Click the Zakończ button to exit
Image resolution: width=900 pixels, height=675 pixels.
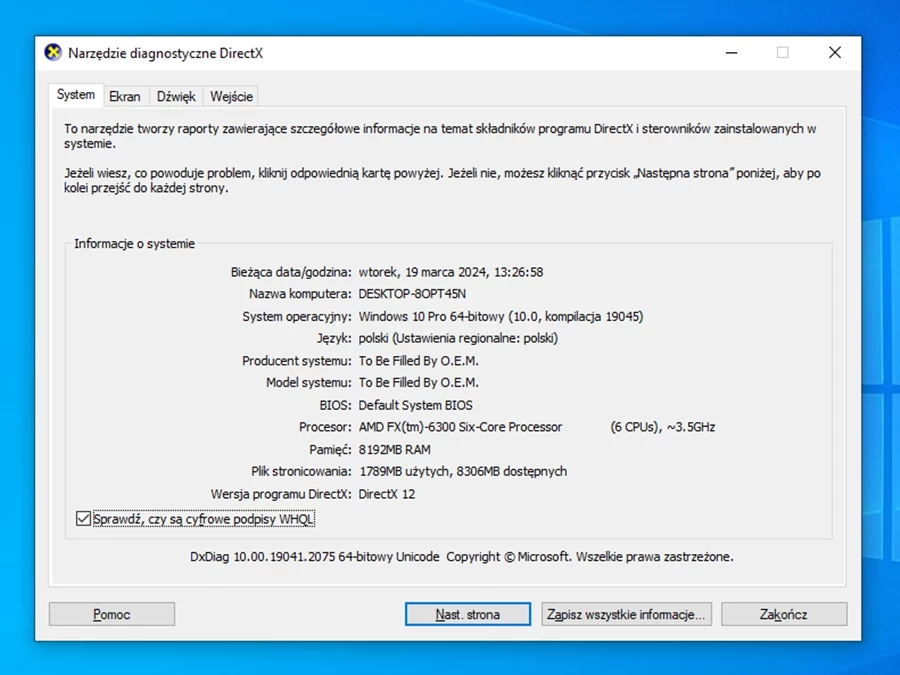[x=784, y=614]
